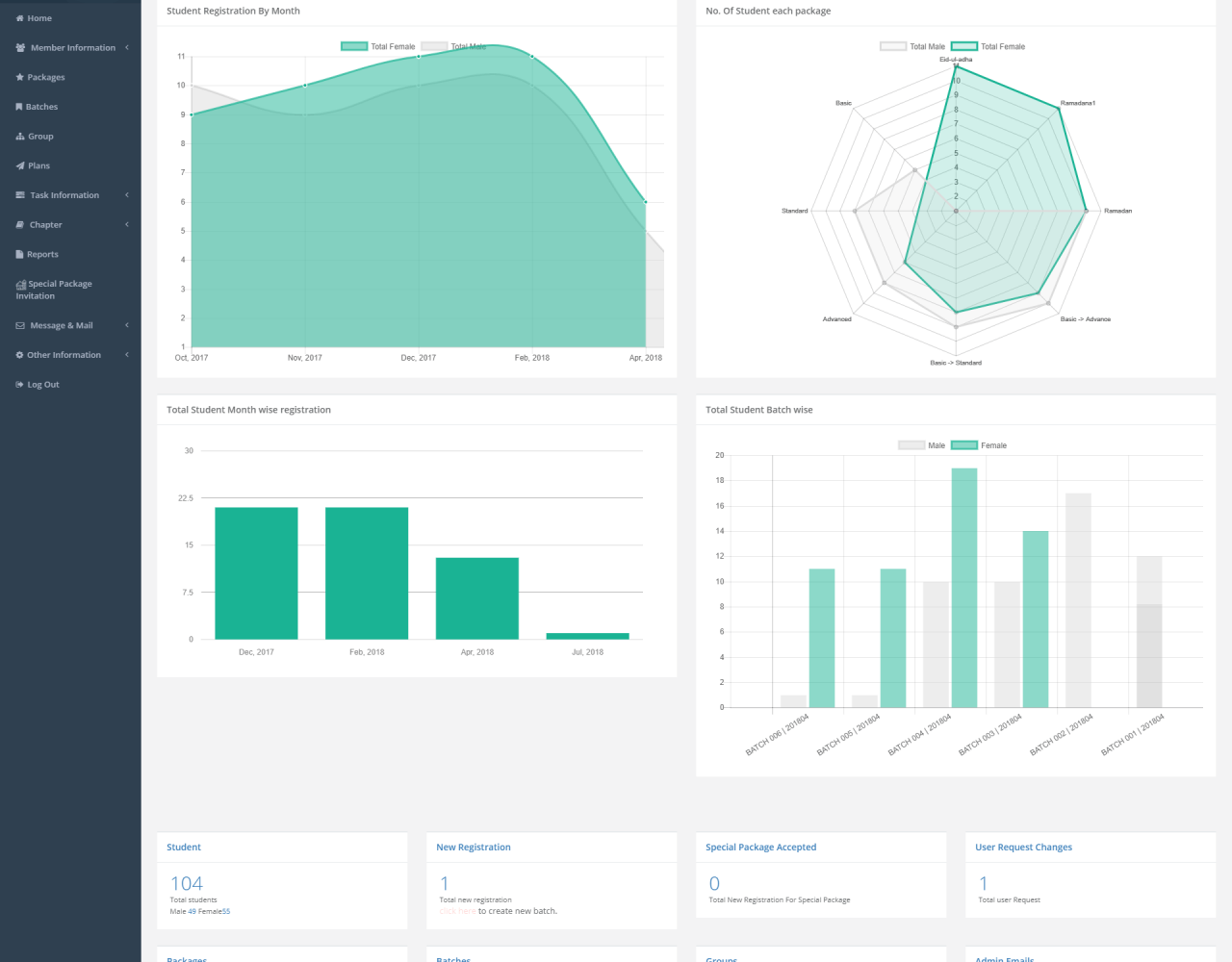Image resolution: width=1232 pixels, height=962 pixels.
Task: Expand the Task Information submenu arrow
Action: [x=126, y=195]
